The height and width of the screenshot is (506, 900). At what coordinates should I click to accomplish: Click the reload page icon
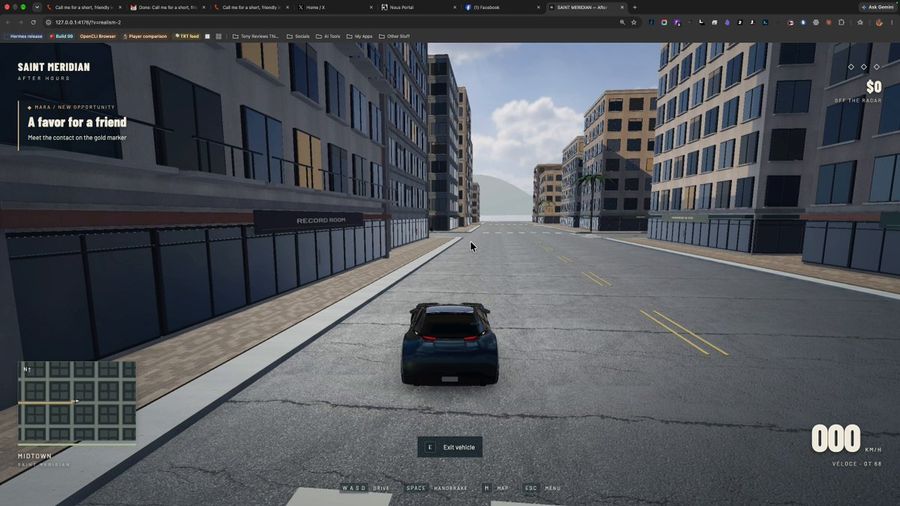point(33,22)
